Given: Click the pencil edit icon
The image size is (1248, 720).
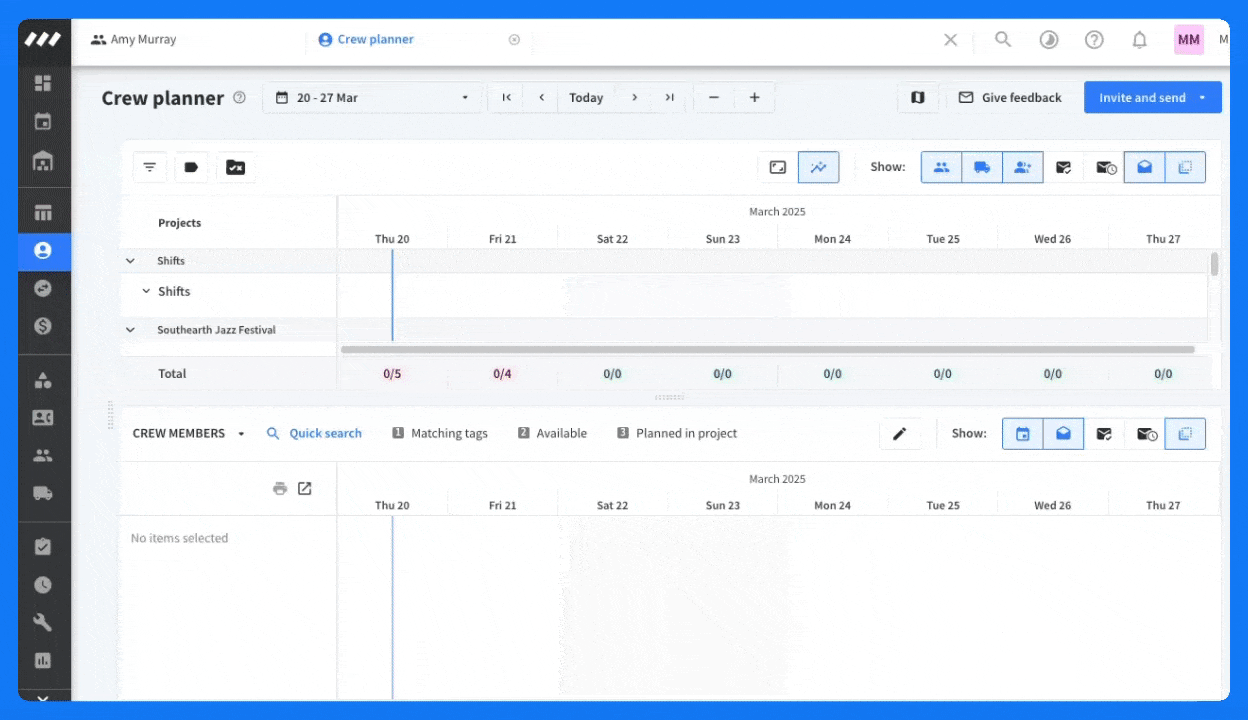Looking at the screenshot, I should [899, 434].
